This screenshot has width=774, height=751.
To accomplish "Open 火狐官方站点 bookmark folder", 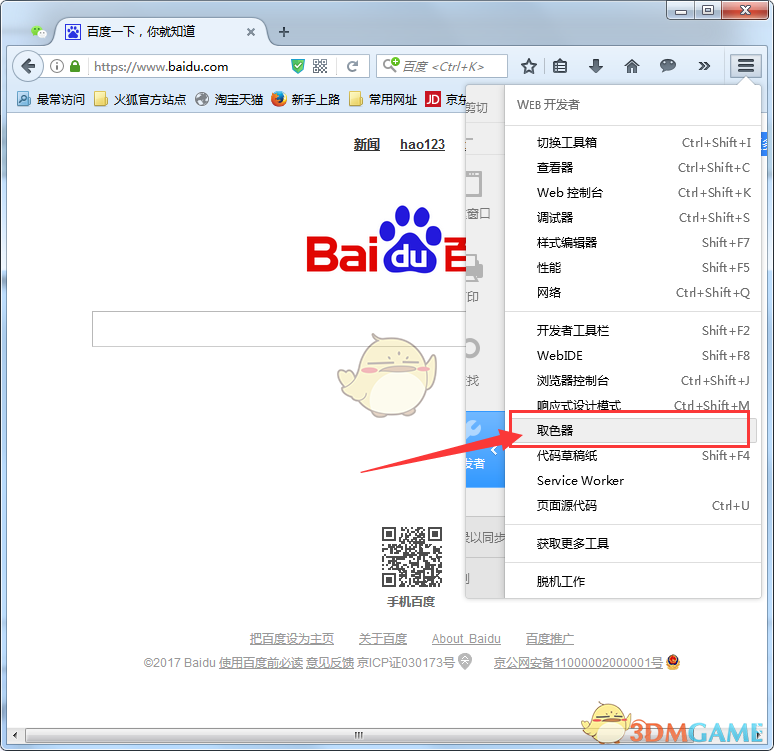I will tap(140, 99).
